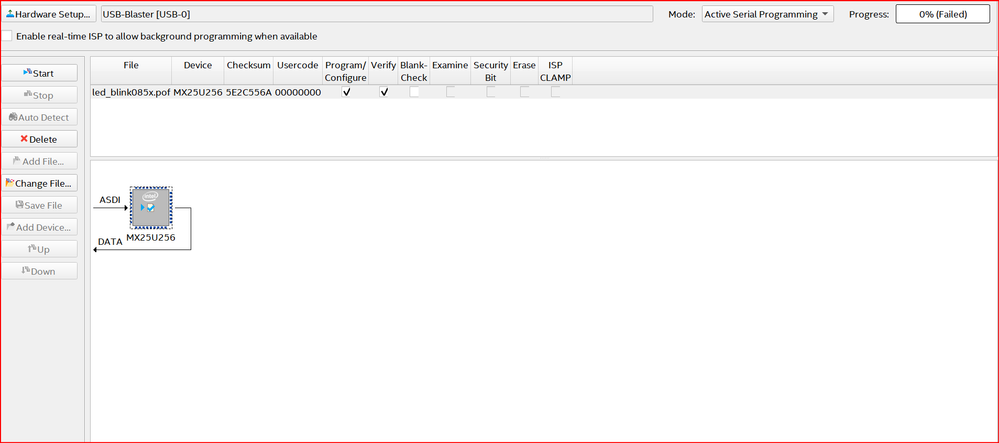Click the MX25U256 device cell in table
999x443 pixels.
click(198, 92)
